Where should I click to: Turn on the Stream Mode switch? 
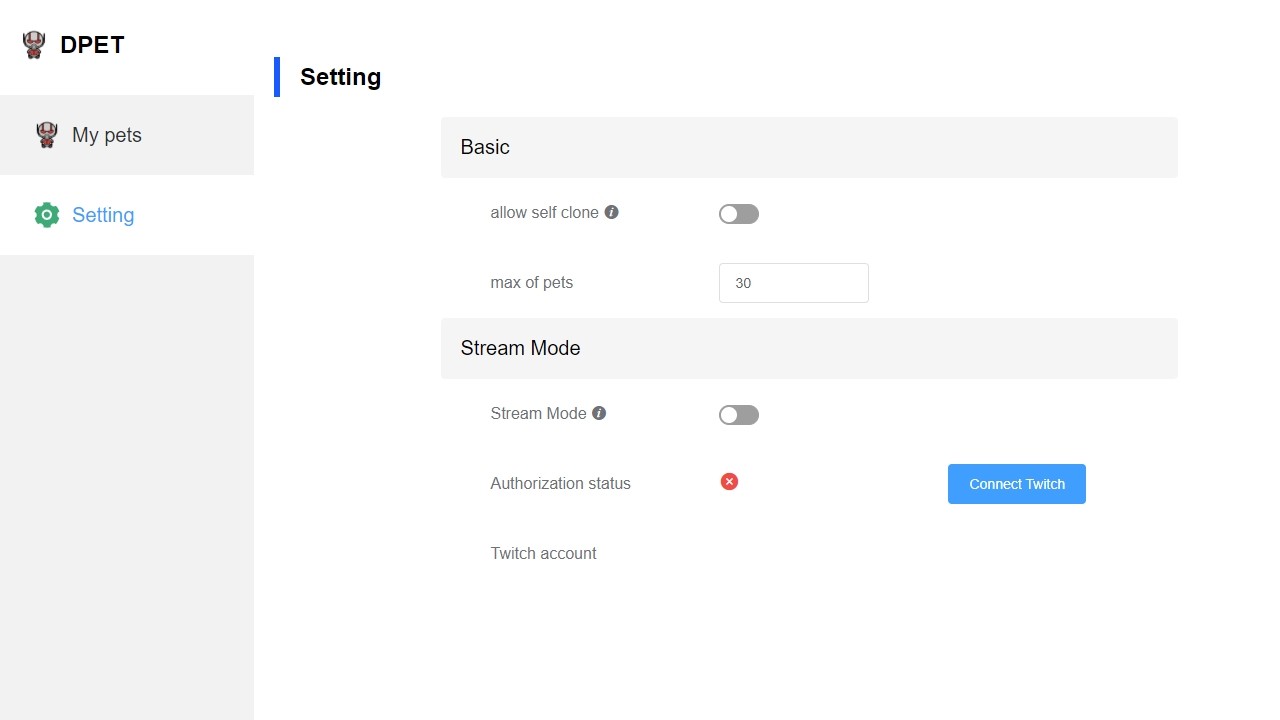(739, 415)
